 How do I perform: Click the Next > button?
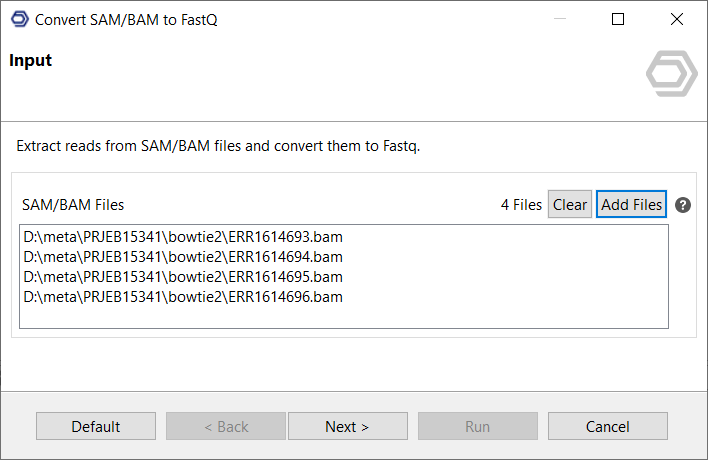[x=347, y=427]
